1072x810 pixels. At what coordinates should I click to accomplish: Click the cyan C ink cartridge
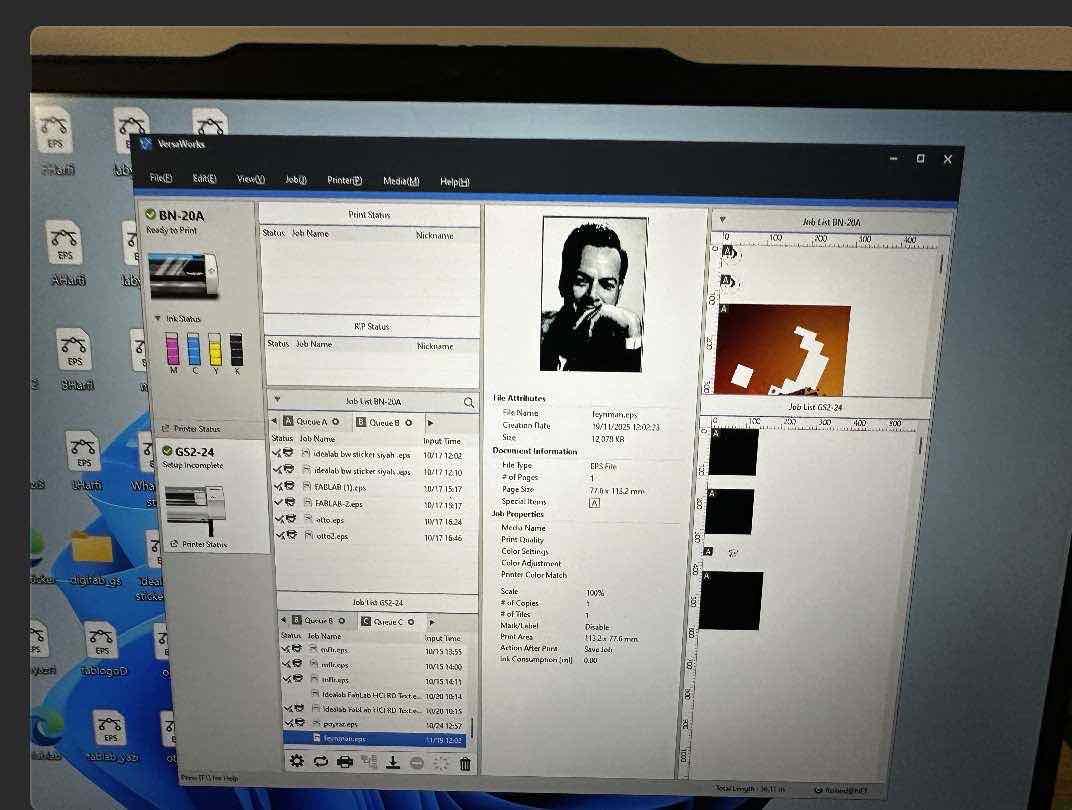[x=193, y=349]
